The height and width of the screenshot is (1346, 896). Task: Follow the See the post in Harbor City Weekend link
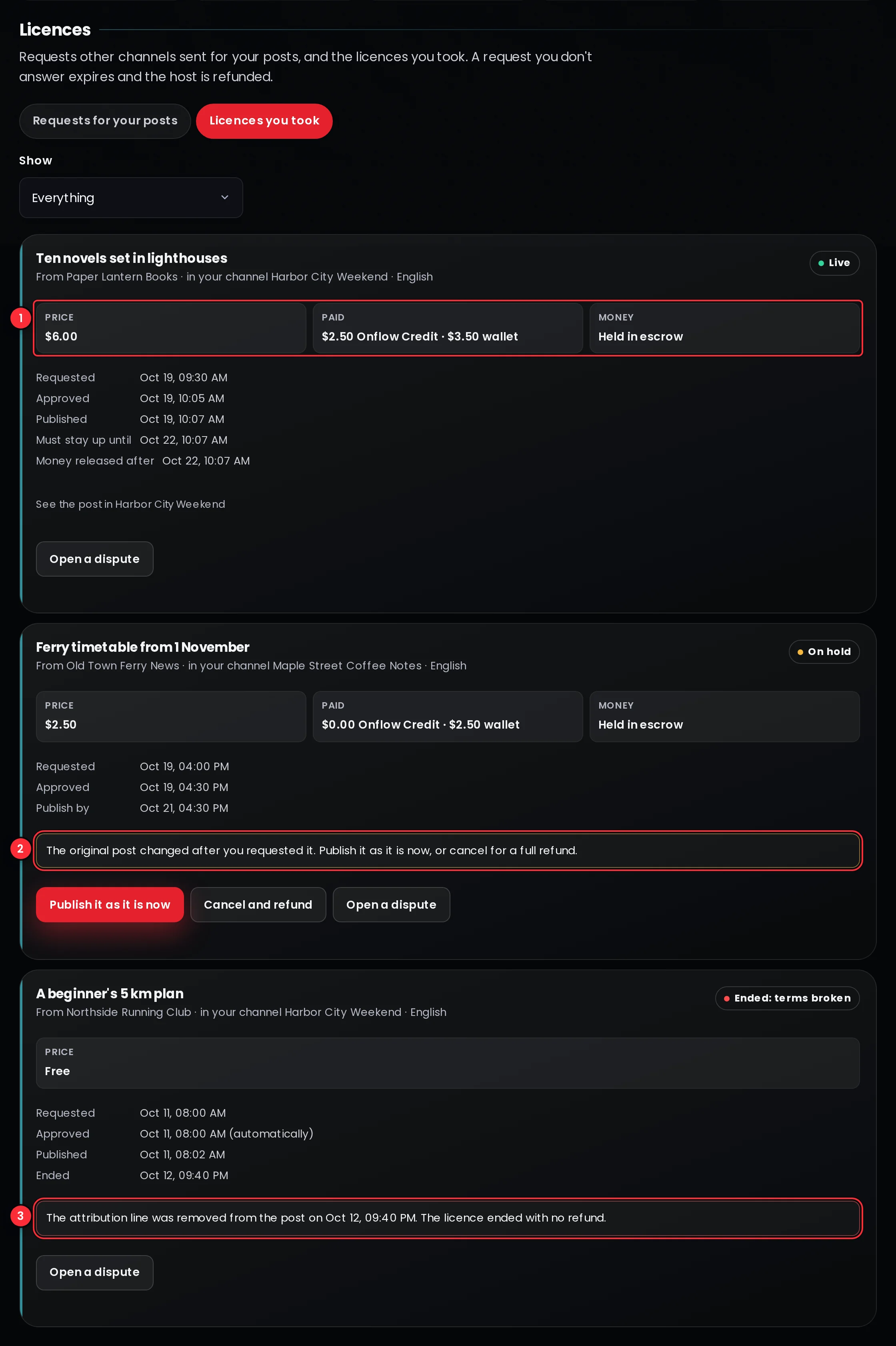pos(130,504)
